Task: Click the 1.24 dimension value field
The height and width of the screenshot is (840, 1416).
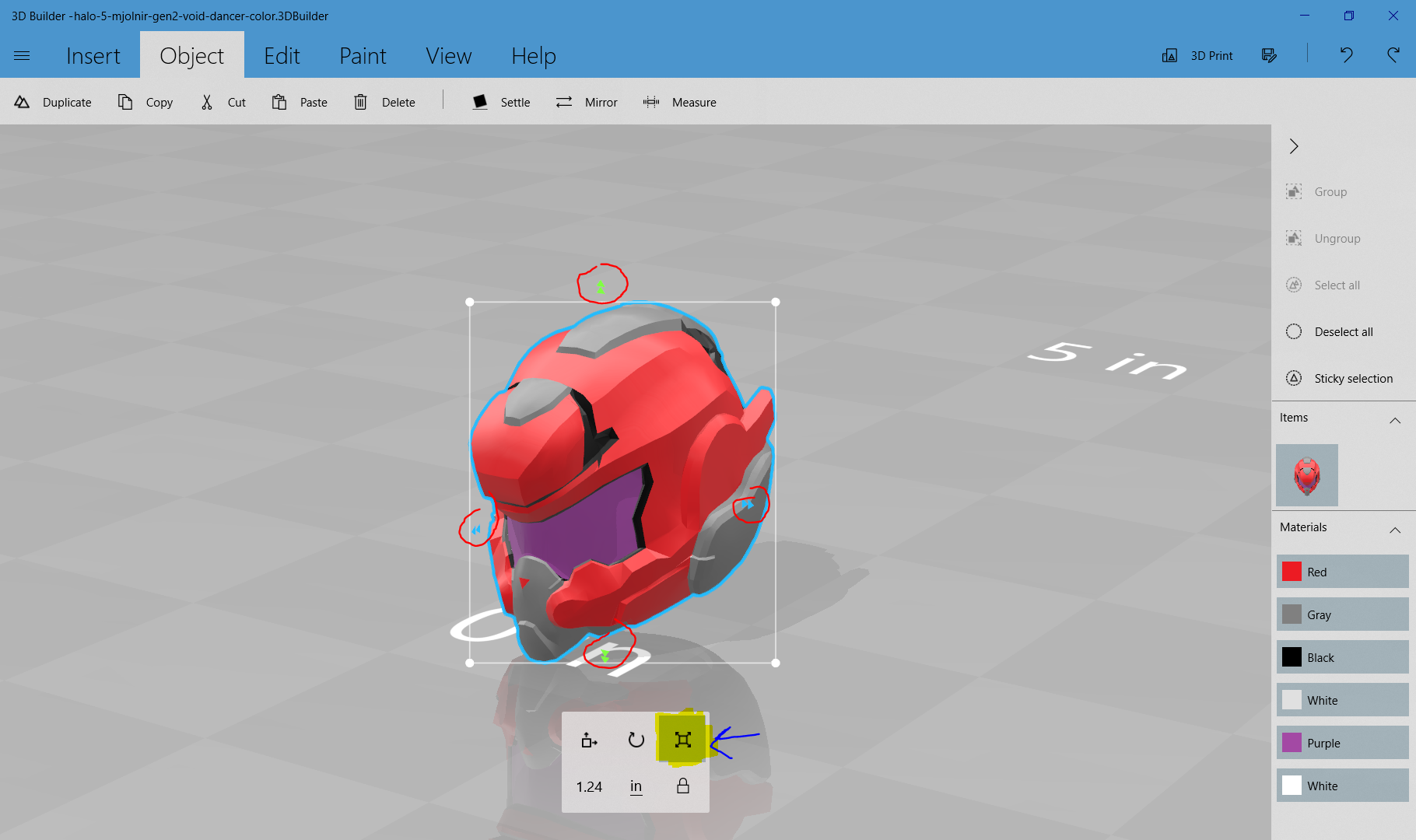Action: point(589,786)
